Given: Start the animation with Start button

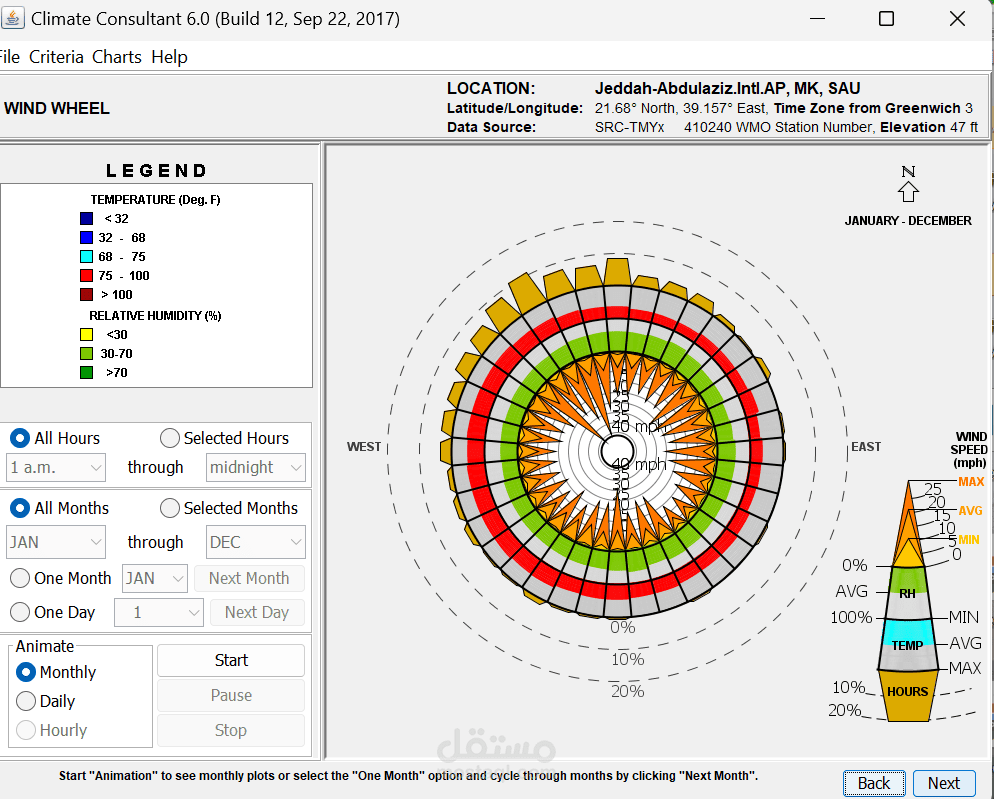Looking at the screenshot, I should tap(231, 660).
